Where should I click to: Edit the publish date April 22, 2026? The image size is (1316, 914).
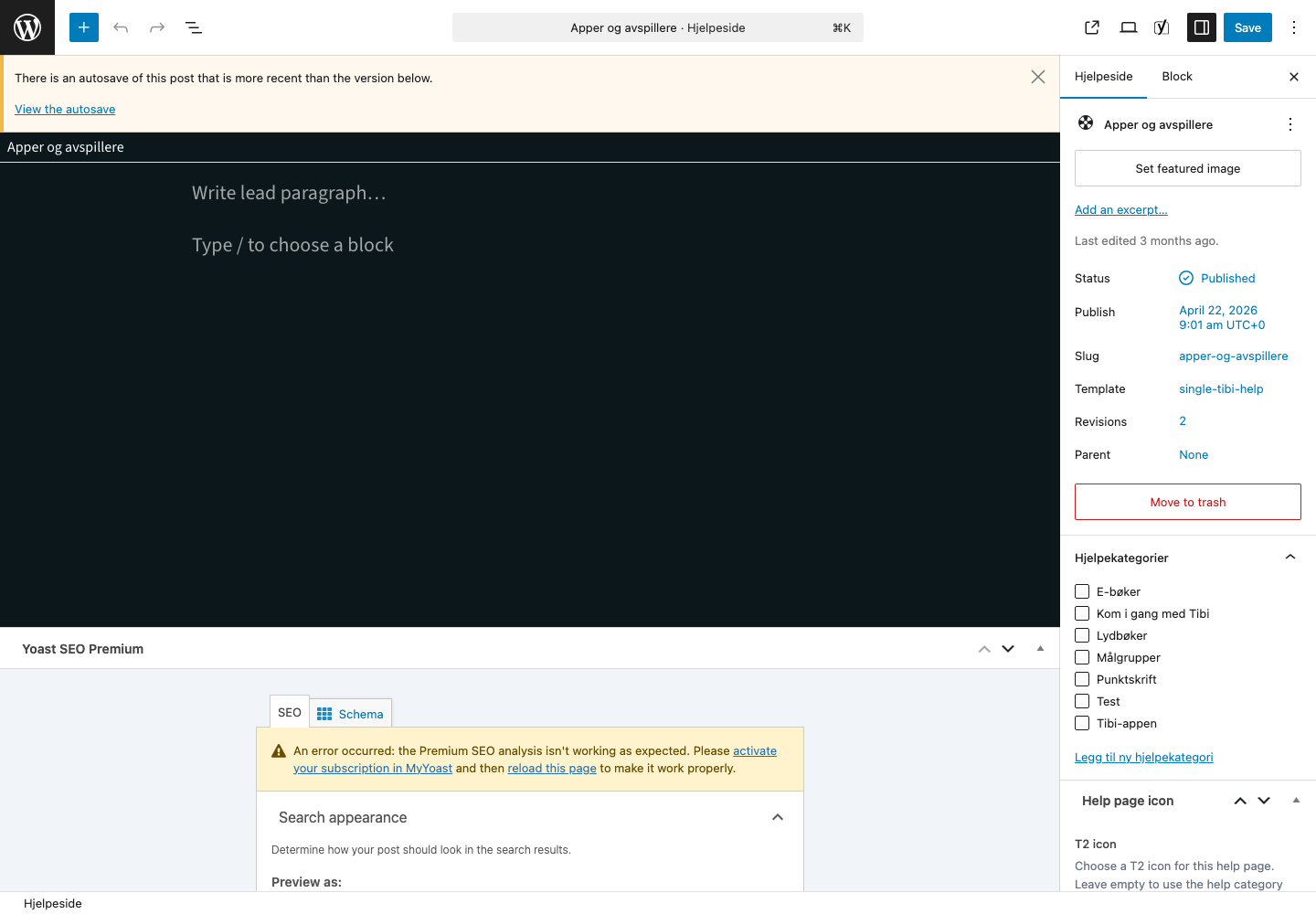click(1222, 317)
